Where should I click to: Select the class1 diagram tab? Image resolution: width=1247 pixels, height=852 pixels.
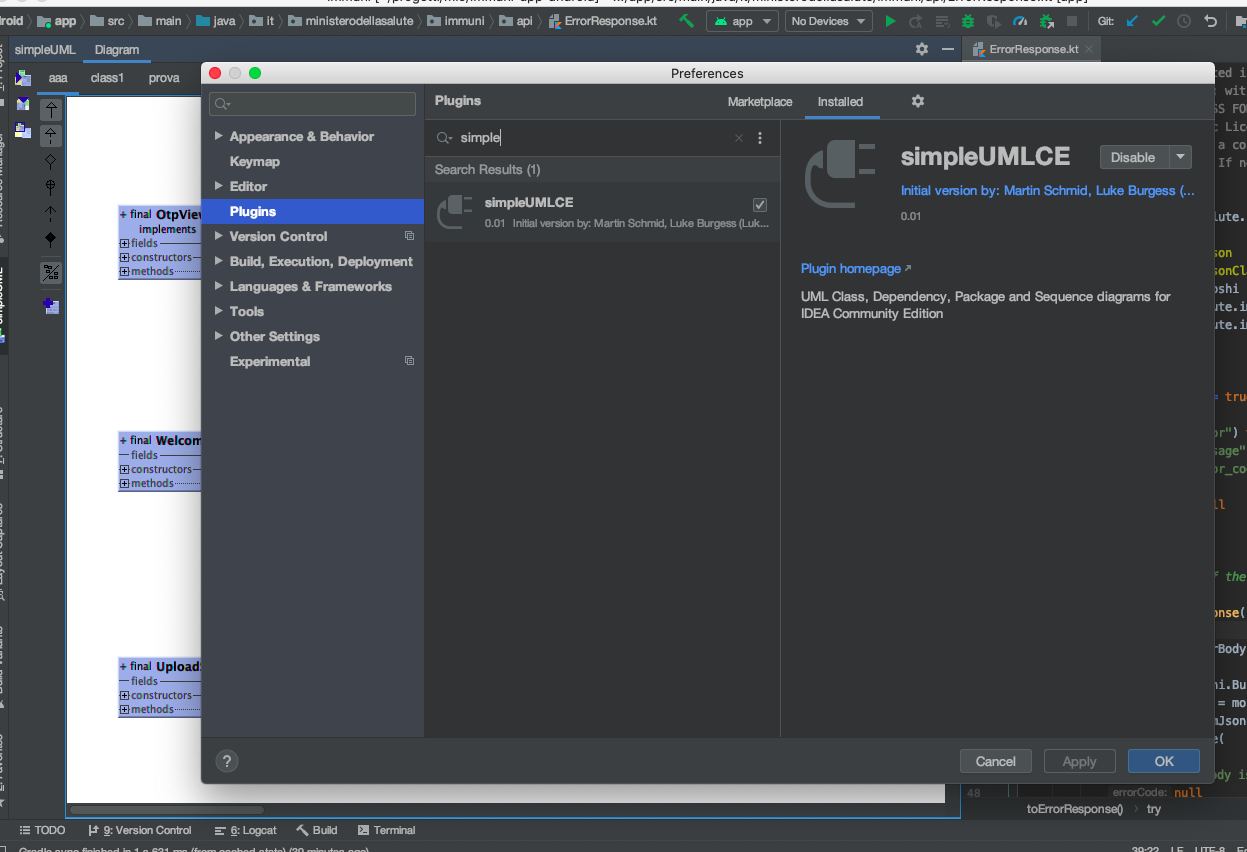[107, 77]
